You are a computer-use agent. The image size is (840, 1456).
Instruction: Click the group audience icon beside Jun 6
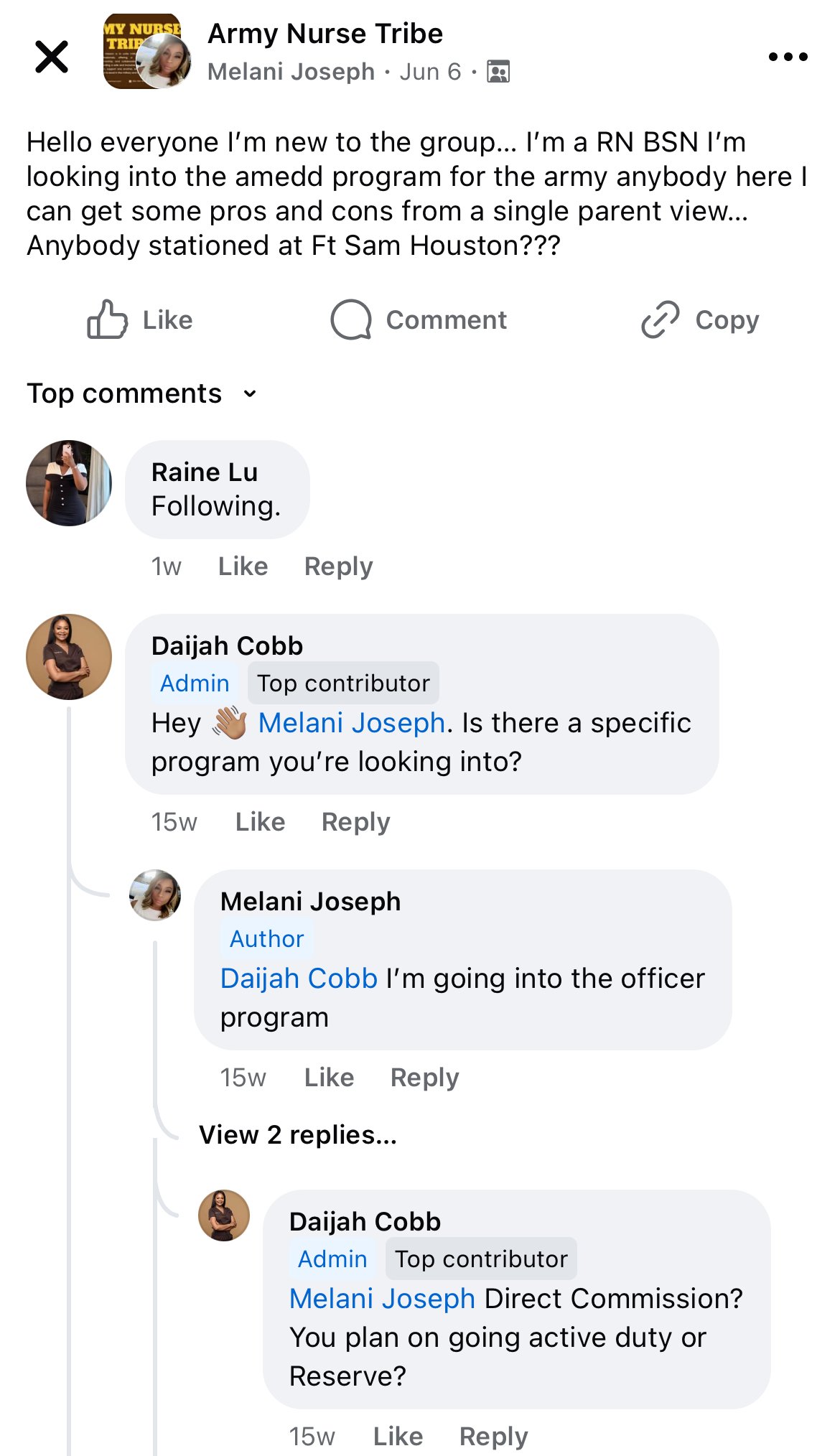point(498,72)
